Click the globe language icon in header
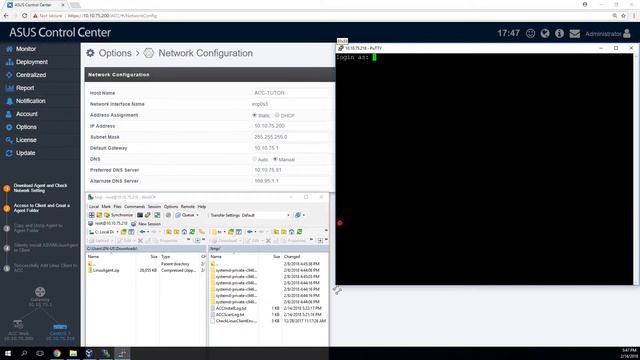Viewport: 640px width, 360px height. pyautogui.click(x=545, y=33)
